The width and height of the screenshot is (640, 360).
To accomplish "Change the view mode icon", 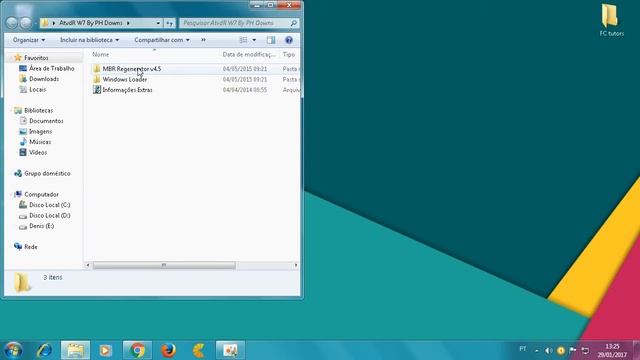I will (x=243, y=40).
